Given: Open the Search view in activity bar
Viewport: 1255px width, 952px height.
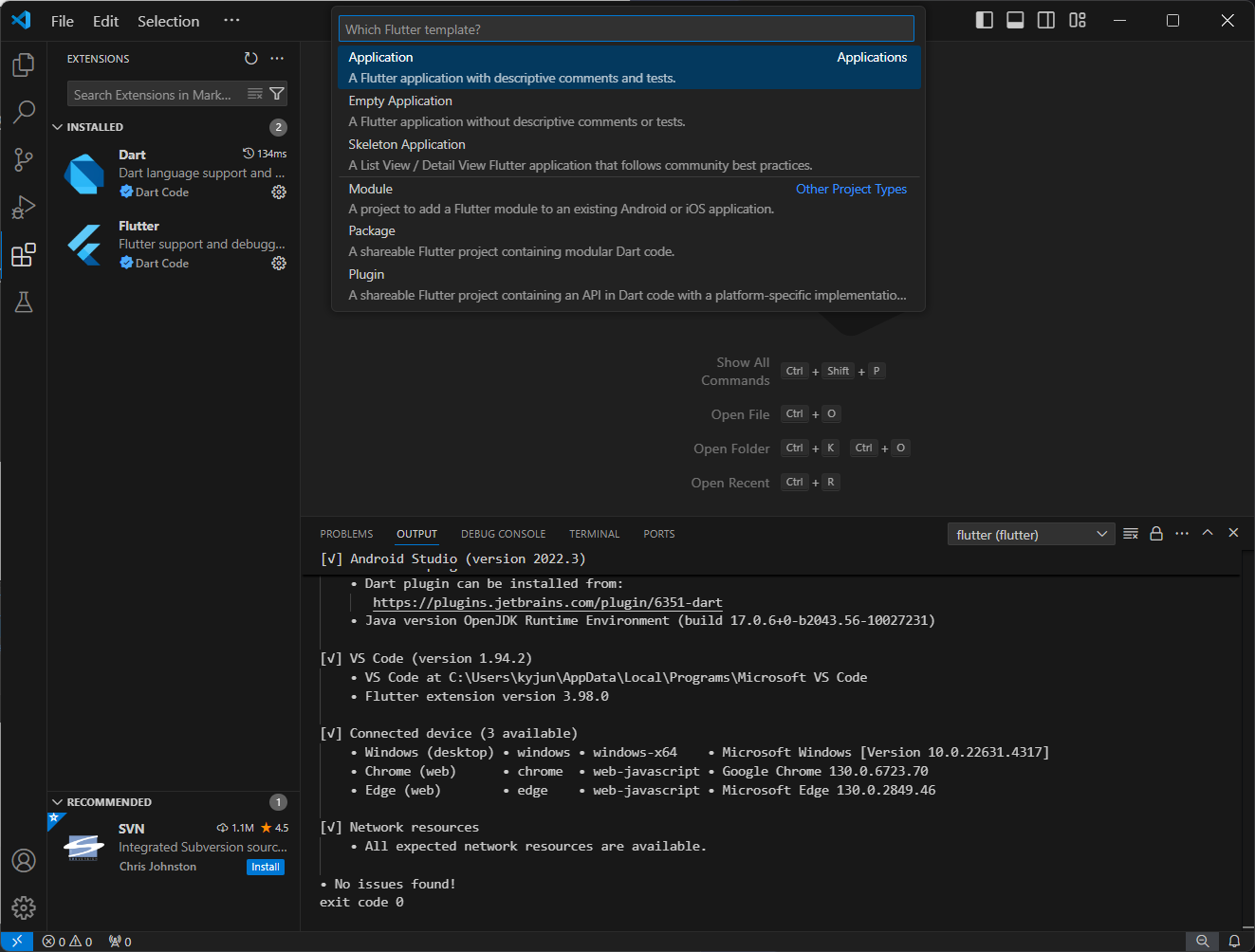Looking at the screenshot, I should [24, 112].
